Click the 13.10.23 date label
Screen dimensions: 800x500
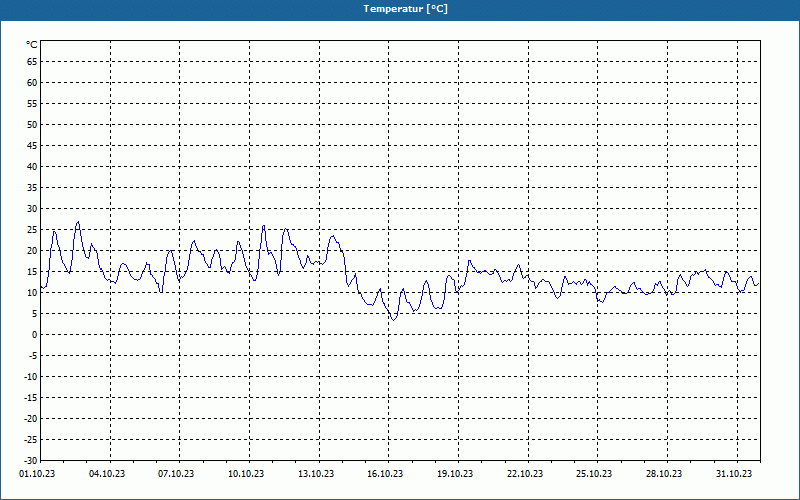click(x=316, y=474)
